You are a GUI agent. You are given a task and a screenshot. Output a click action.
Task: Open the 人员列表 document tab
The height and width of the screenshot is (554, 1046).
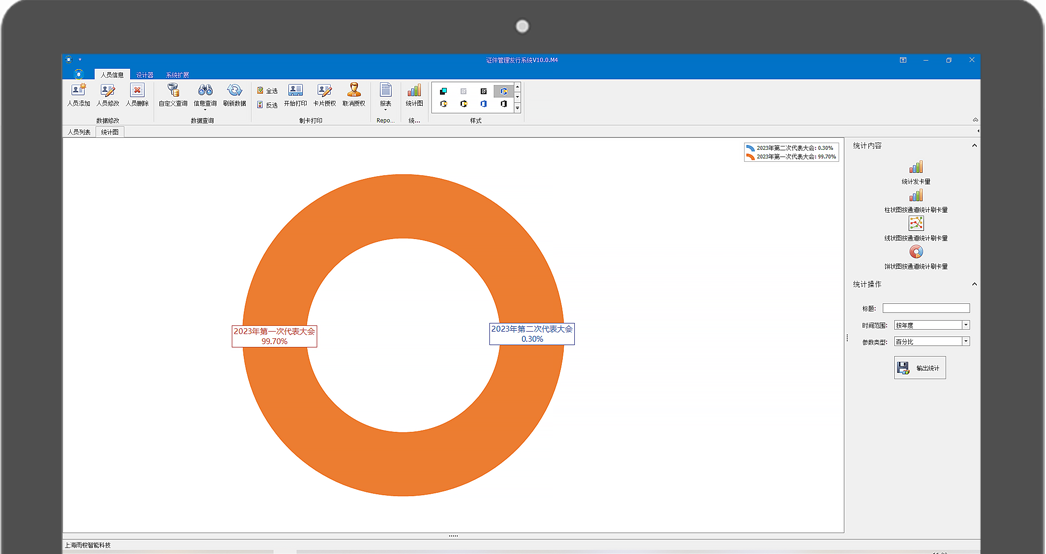(79, 132)
